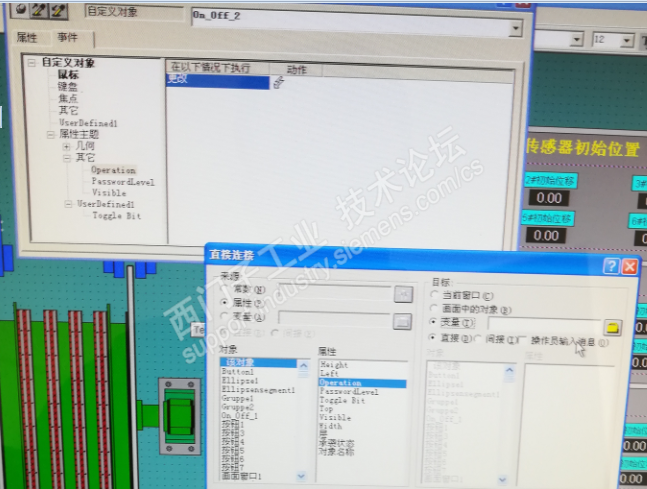Click the 5#初始位移 button on the picture

547,218
